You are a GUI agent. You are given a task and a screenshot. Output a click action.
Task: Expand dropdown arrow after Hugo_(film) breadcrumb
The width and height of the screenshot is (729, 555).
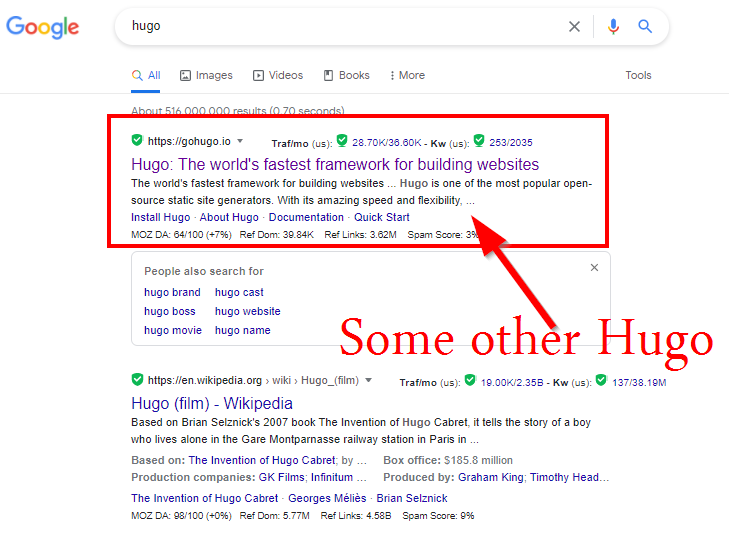click(368, 380)
